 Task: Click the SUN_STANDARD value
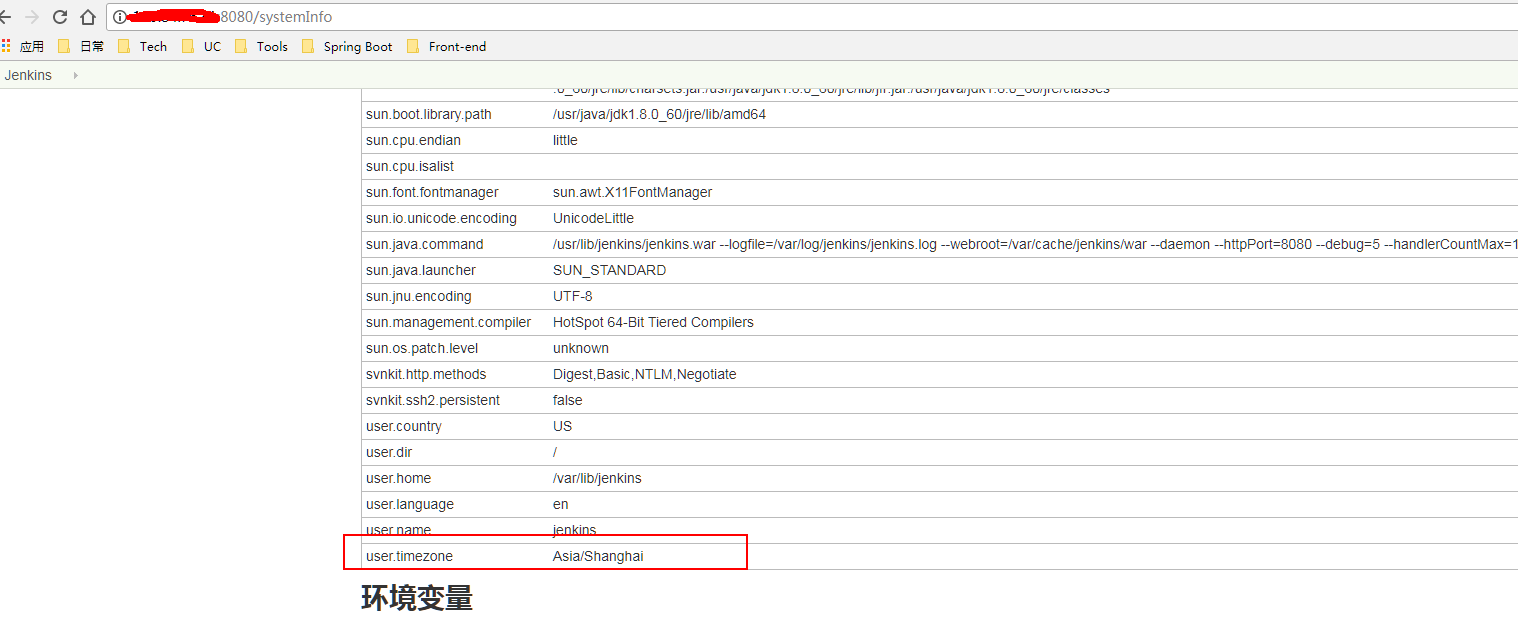click(609, 270)
